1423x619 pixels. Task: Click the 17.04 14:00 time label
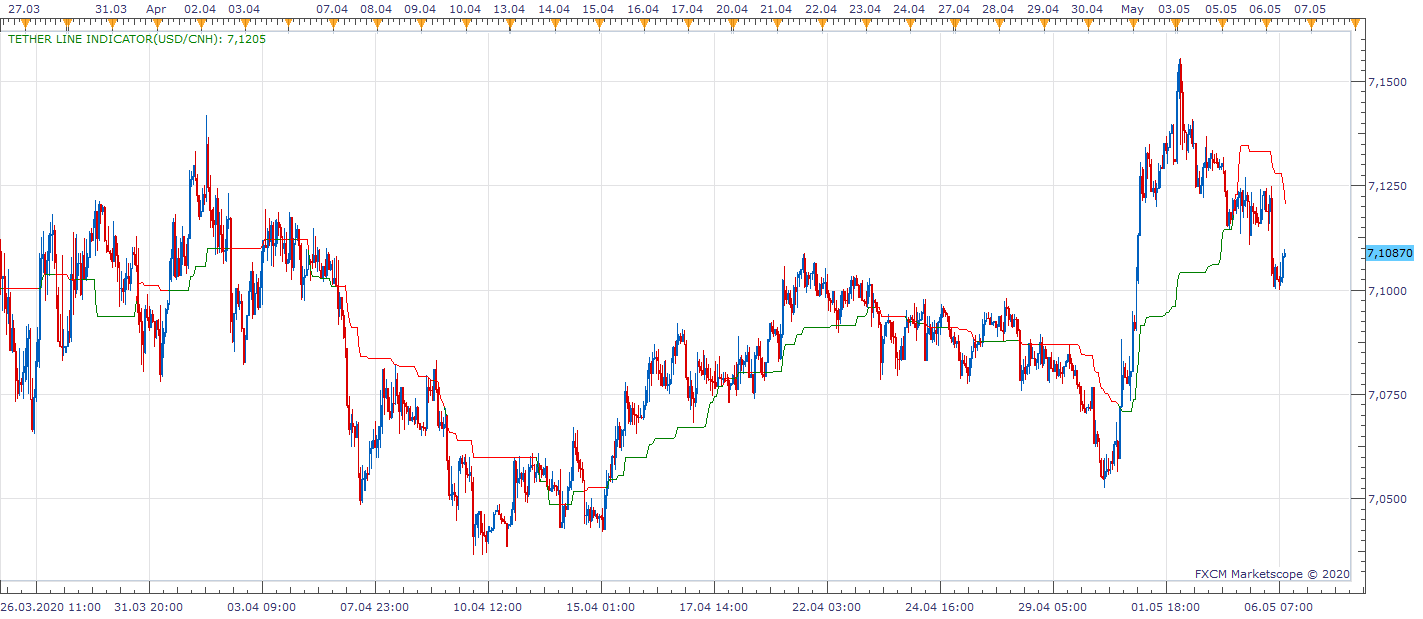click(714, 606)
